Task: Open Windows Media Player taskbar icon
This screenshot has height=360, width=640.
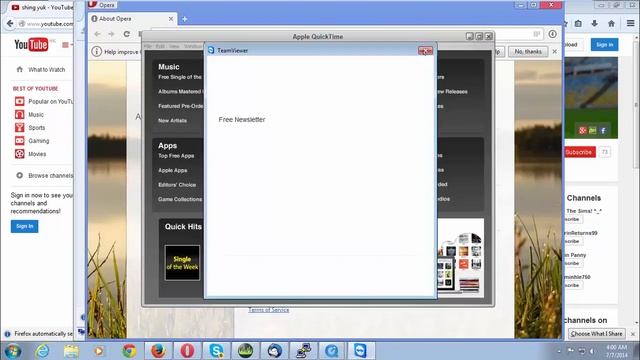Action: tap(99, 351)
